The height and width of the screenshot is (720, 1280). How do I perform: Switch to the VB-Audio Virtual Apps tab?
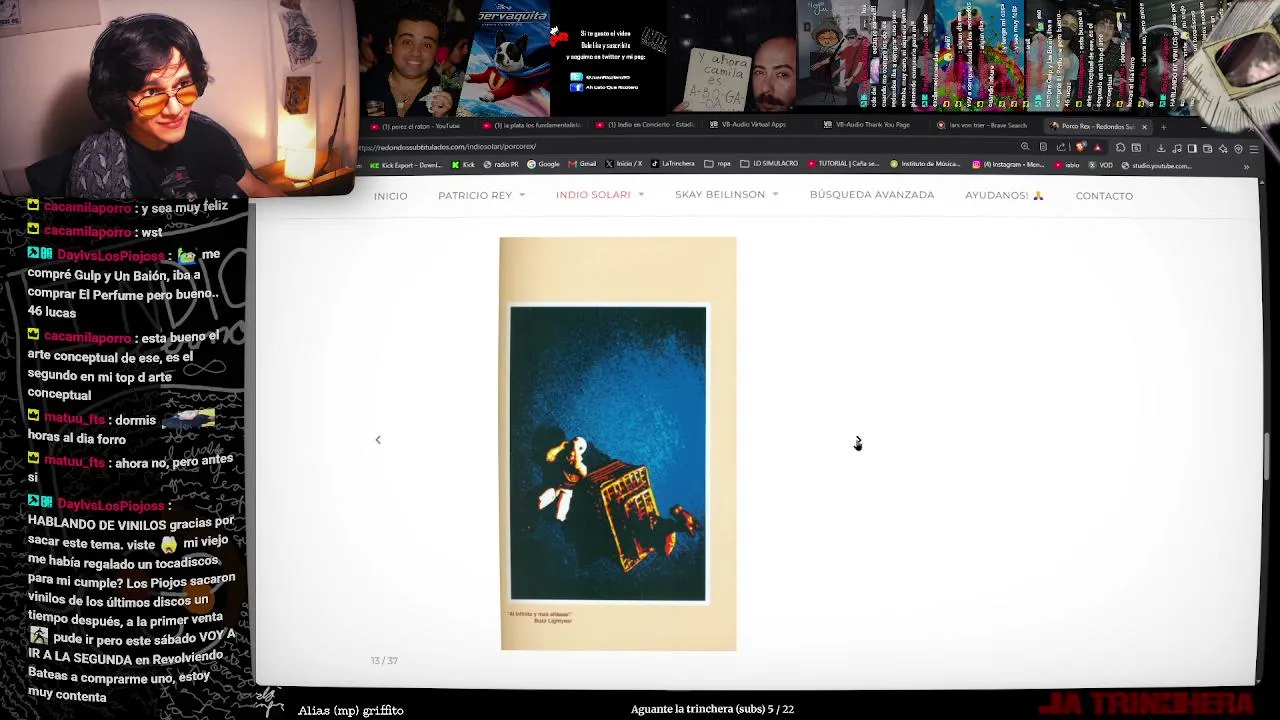pyautogui.click(x=748, y=126)
